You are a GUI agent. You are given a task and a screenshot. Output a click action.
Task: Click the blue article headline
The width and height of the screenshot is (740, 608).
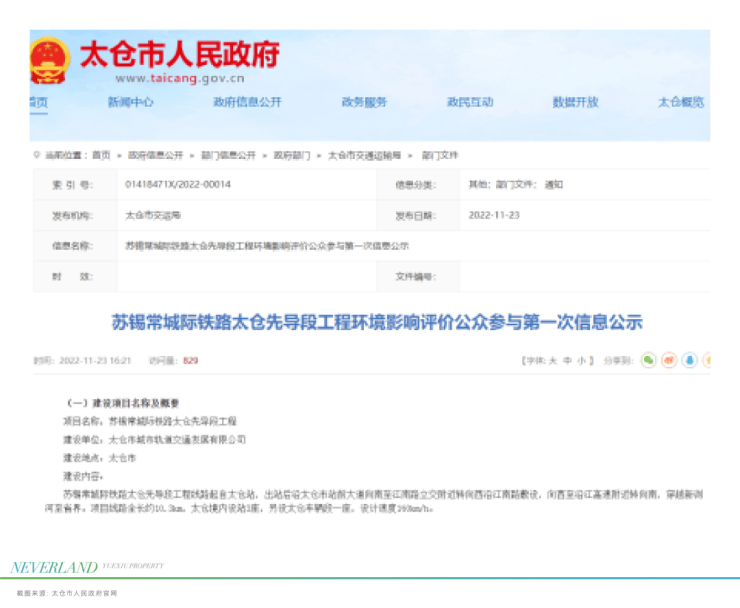pyautogui.click(x=377, y=322)
